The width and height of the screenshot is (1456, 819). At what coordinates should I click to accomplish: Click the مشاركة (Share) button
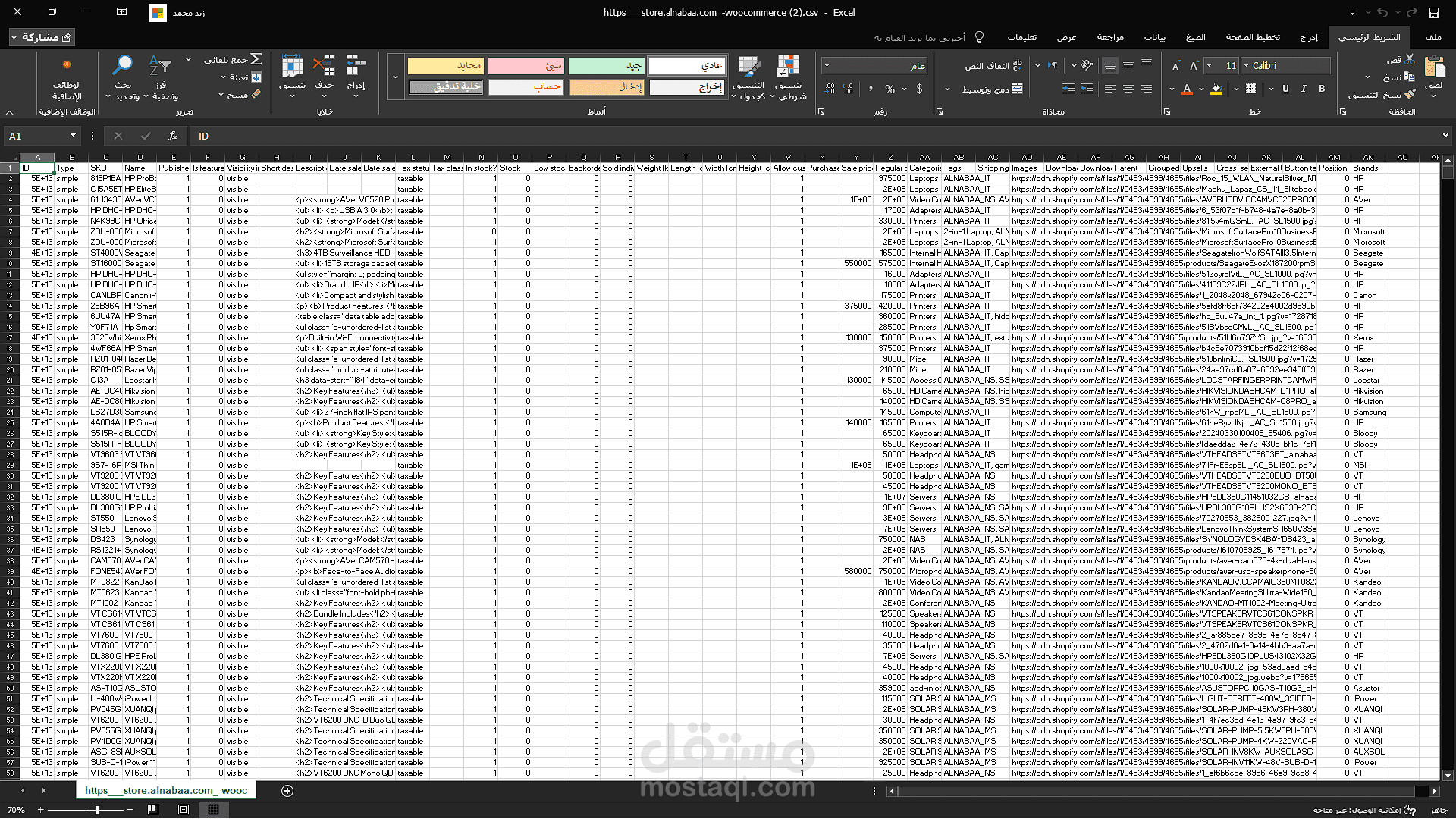42,37
